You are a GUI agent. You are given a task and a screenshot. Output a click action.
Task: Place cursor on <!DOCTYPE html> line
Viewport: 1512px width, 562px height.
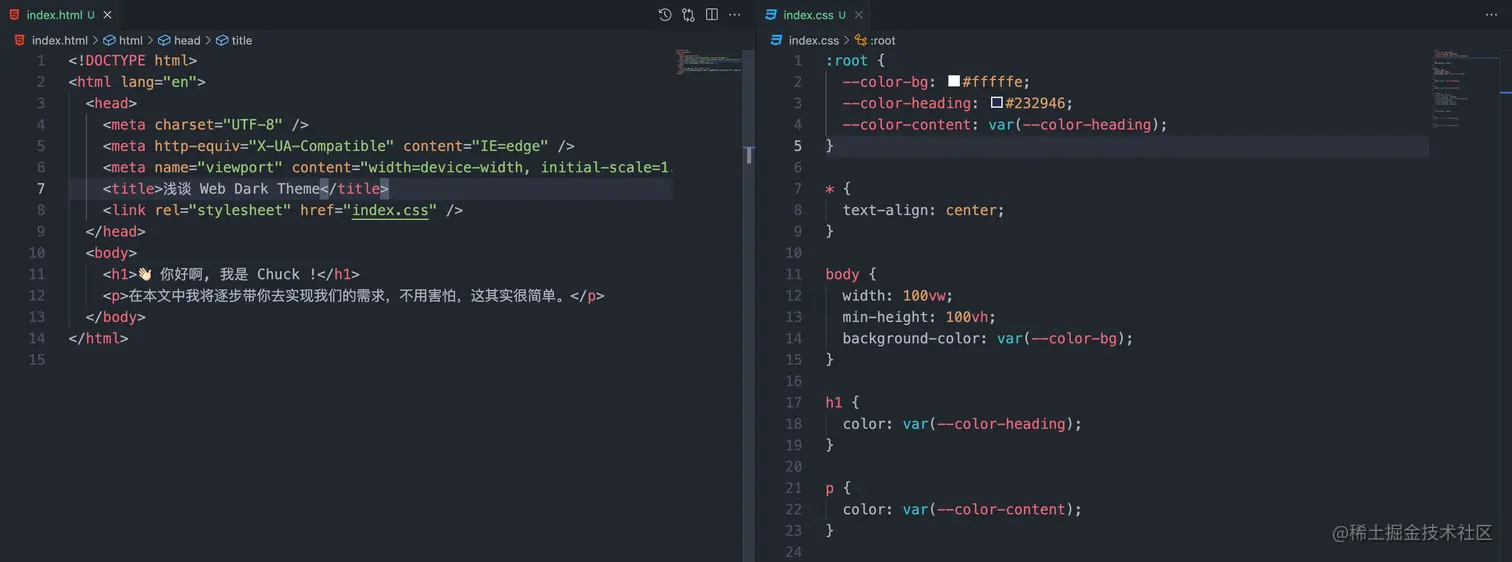pos(133,61)
